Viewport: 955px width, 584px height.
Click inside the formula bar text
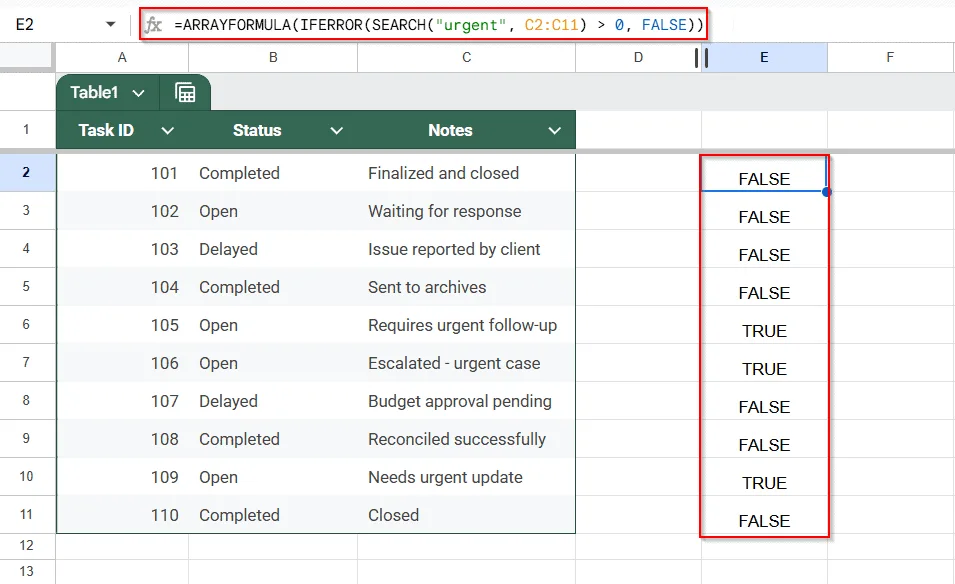click(x=439, y=24)
